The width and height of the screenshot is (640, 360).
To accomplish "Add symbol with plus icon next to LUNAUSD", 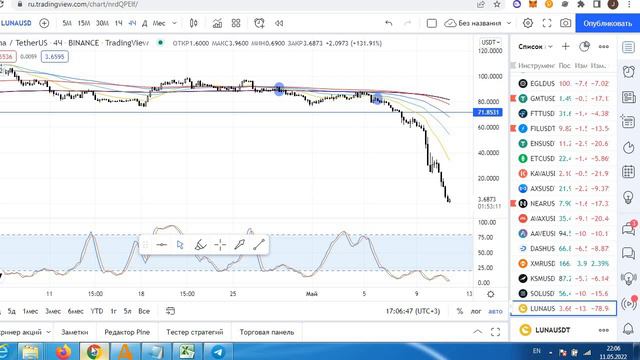I will (x=44, y=23).
